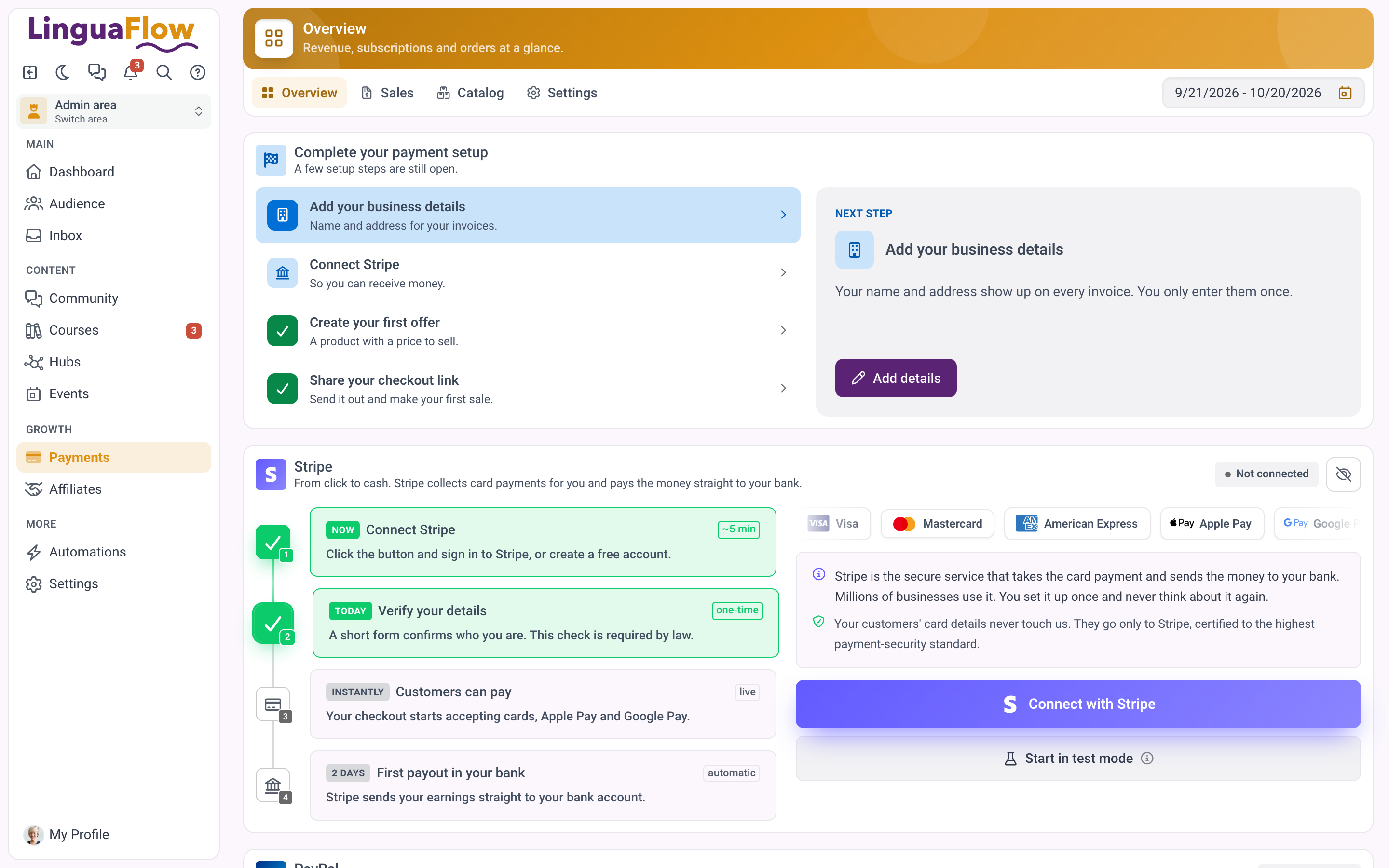Screen dimensions: 1389x868
Task: Expand Share your checkout link chevron
Action: [783, 389]
